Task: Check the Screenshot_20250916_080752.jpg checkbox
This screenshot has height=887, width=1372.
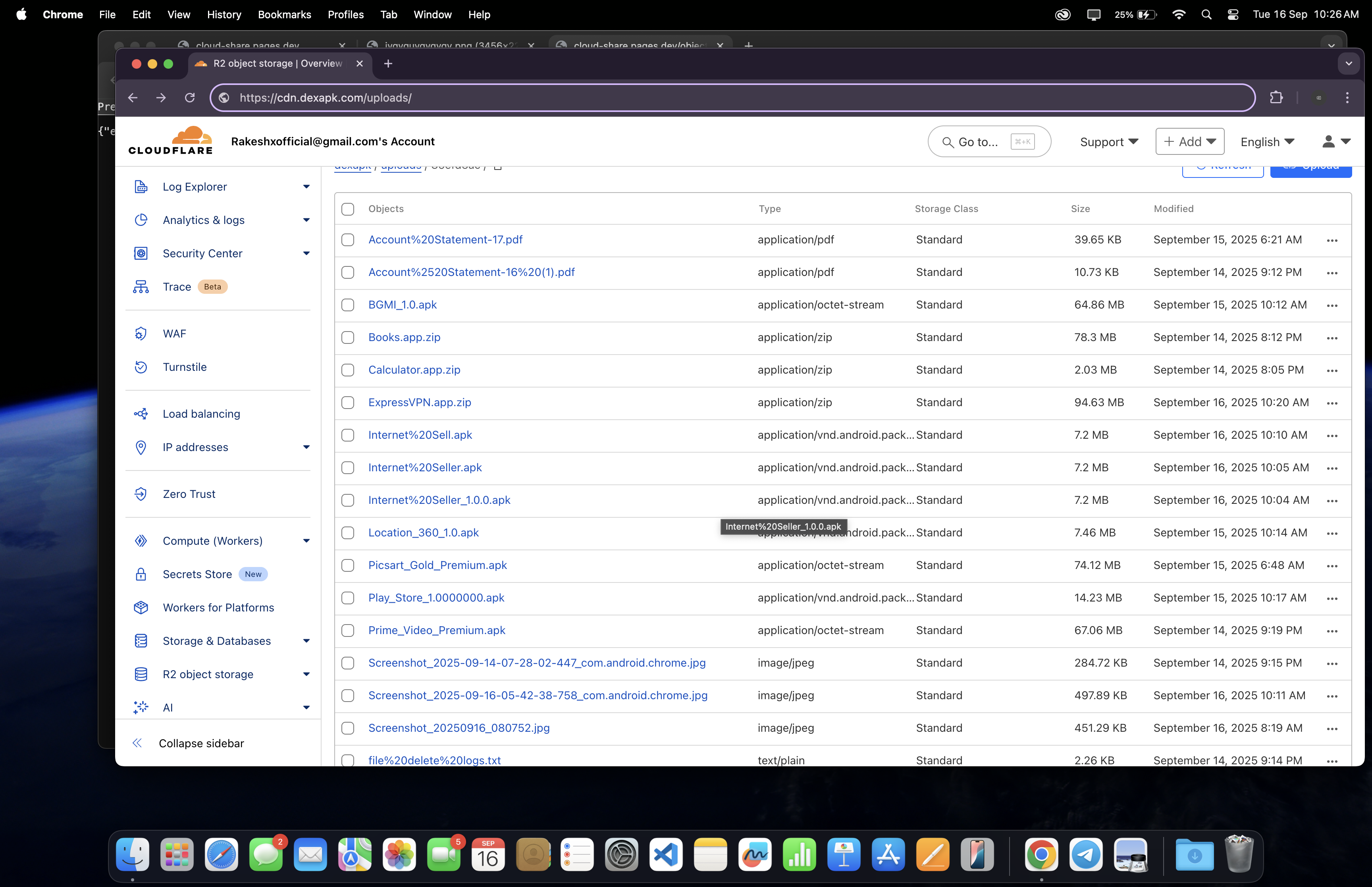Action: 348,728
